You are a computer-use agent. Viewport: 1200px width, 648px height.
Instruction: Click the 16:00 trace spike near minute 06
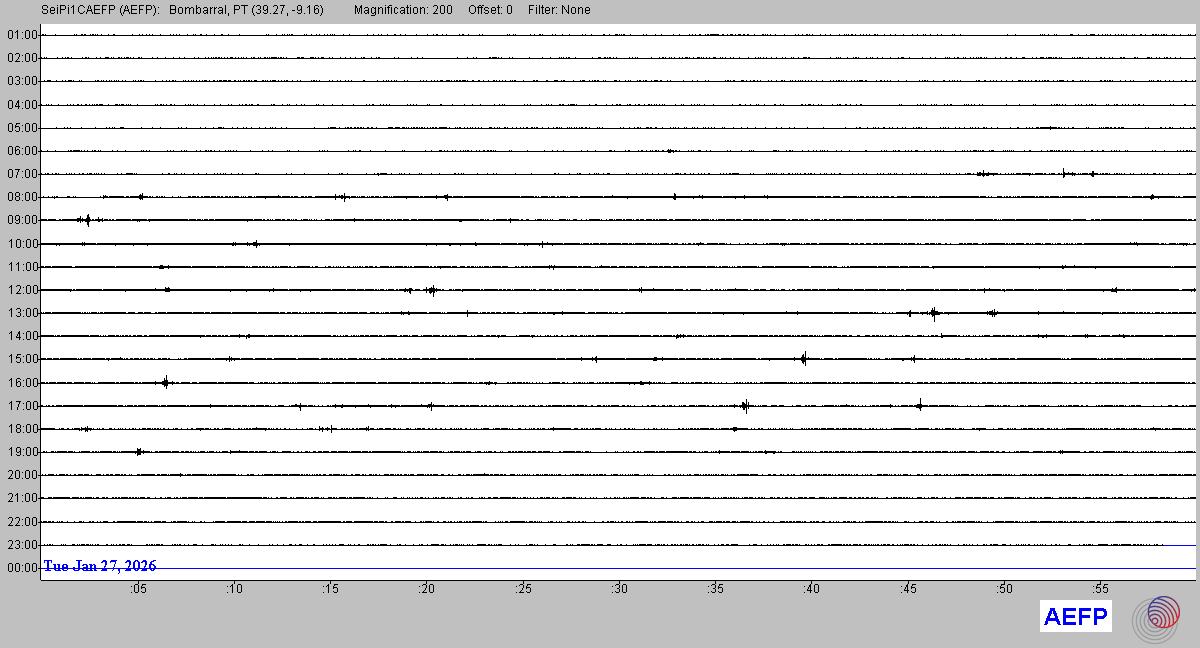click(166, 381)
